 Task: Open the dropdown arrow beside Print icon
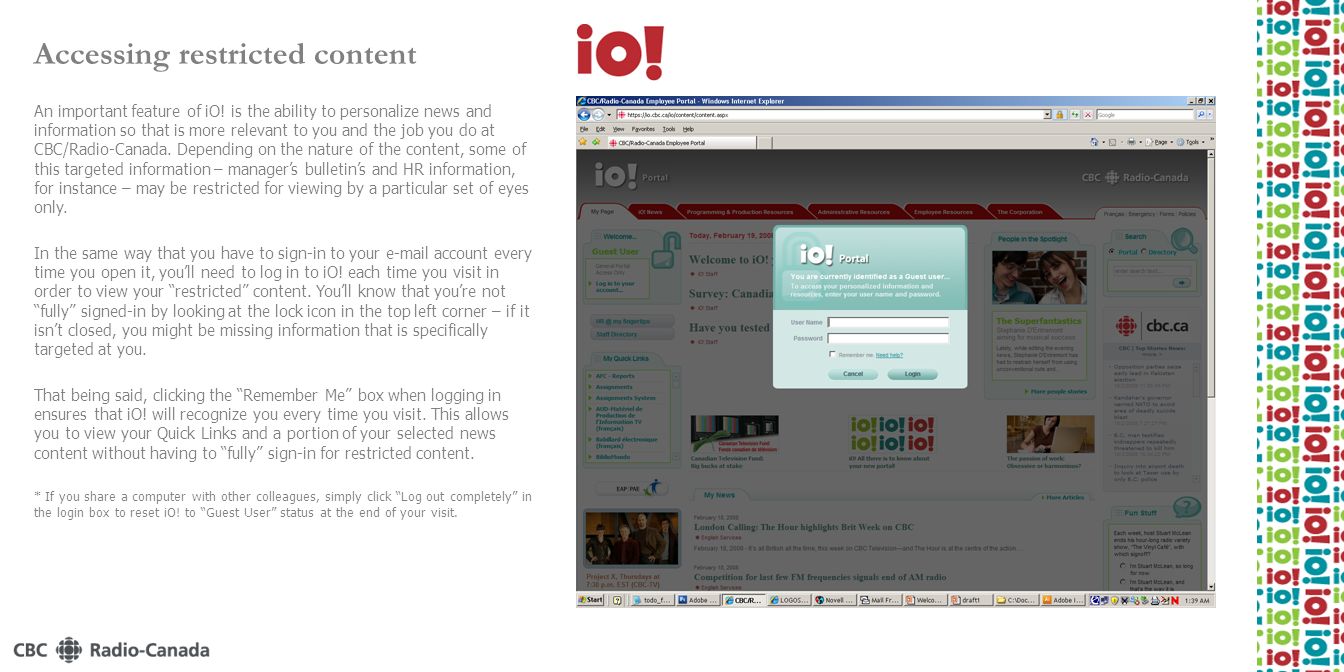1141,142
